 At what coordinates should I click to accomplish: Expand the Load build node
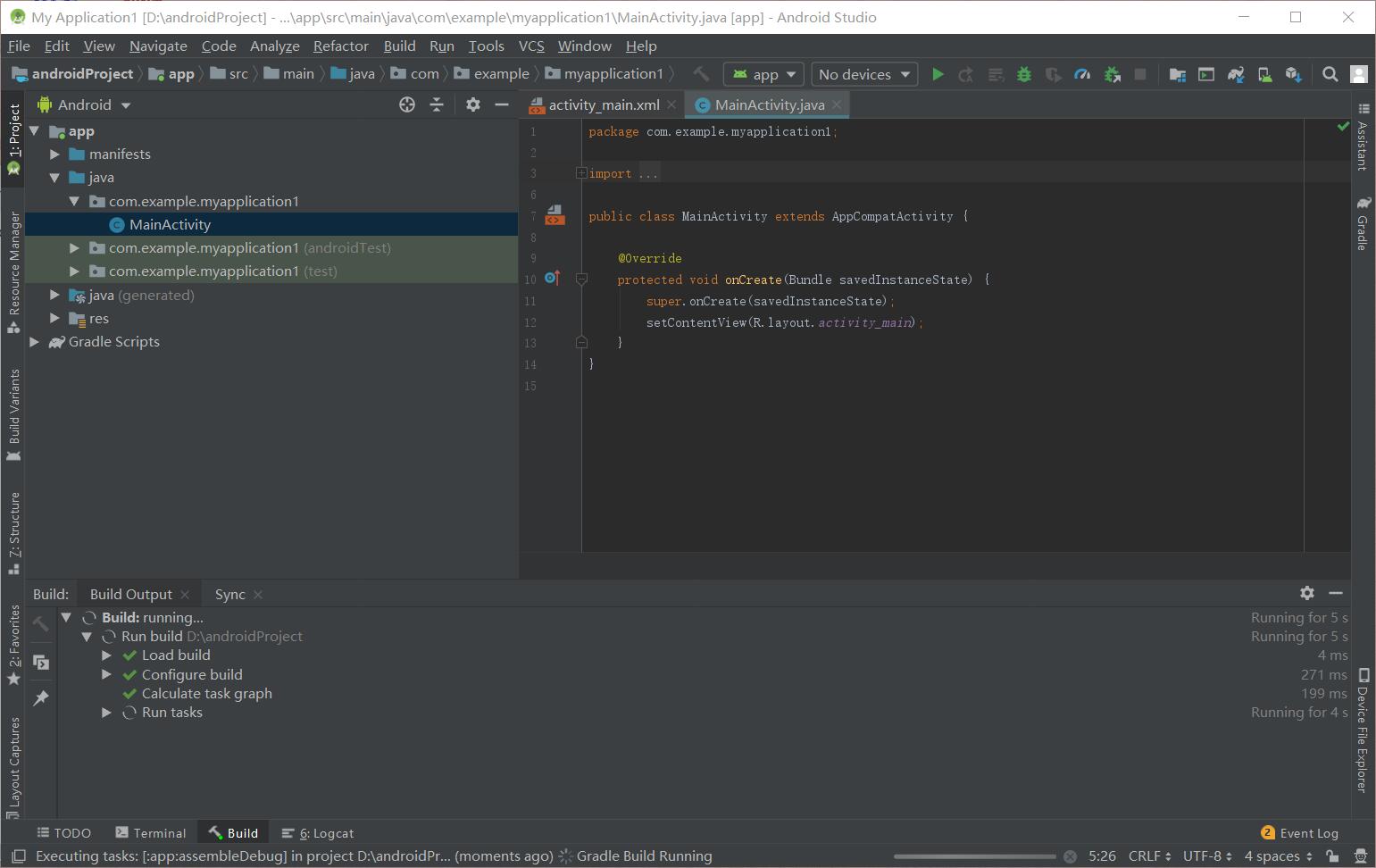(106, 655)
